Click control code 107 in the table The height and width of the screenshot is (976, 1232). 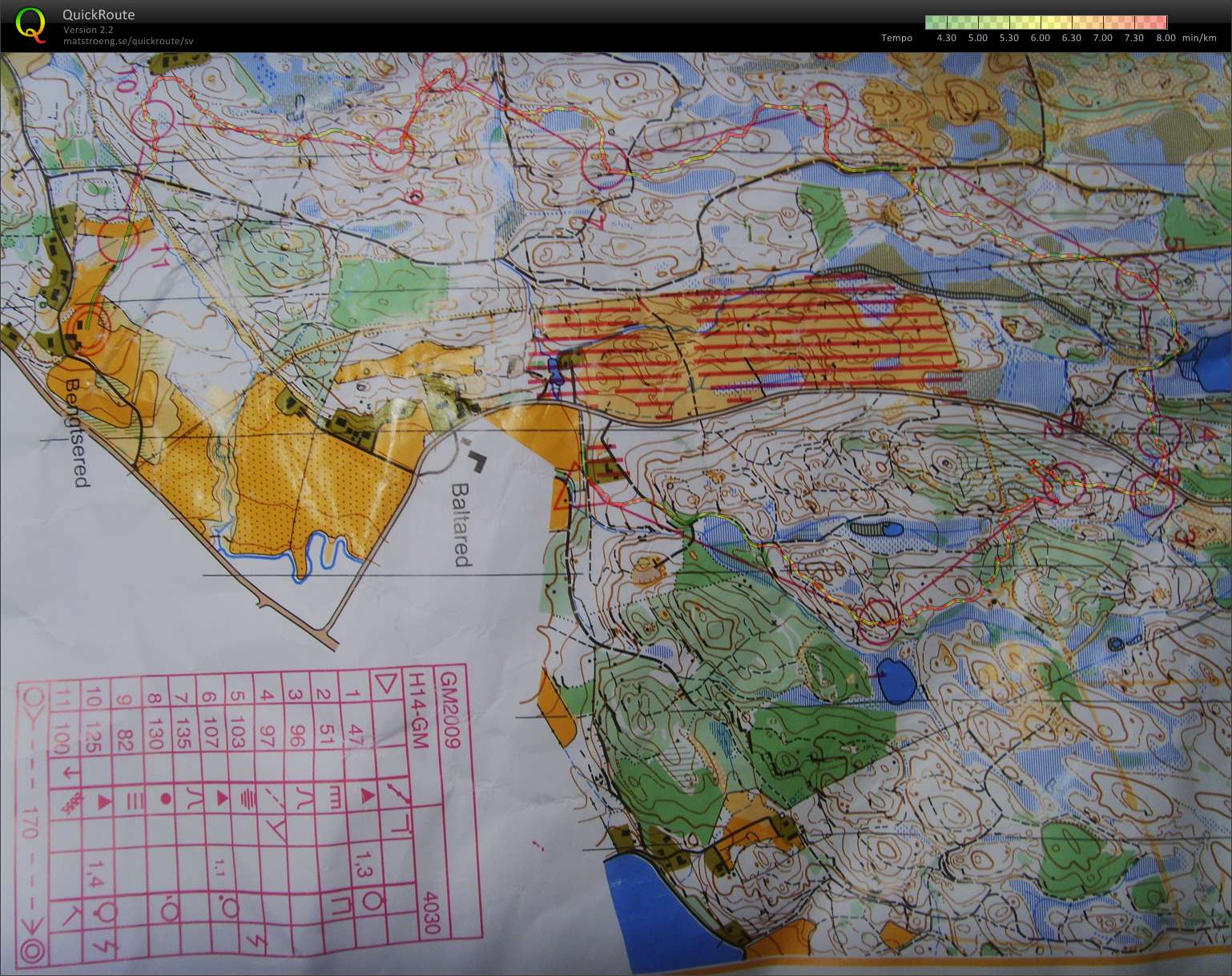coord(209,732)
